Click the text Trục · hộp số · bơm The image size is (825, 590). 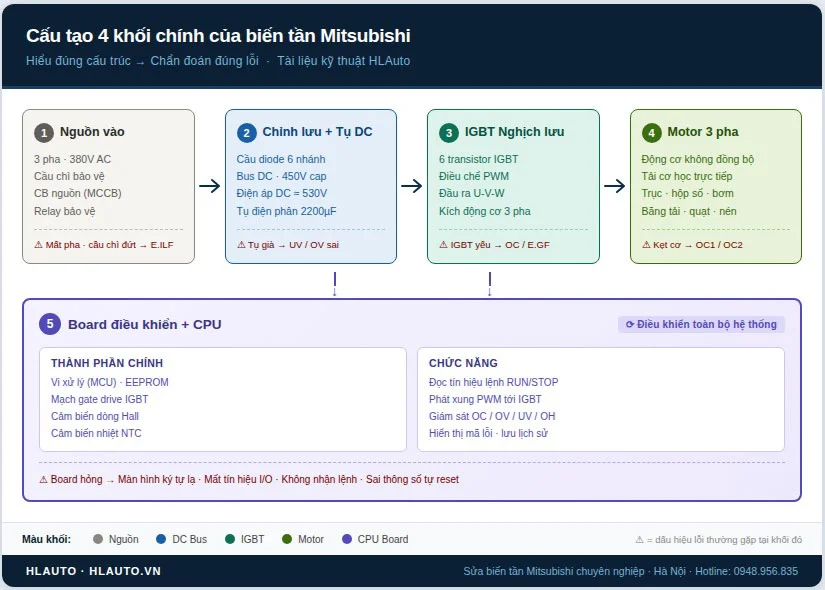tap(687, 193)
